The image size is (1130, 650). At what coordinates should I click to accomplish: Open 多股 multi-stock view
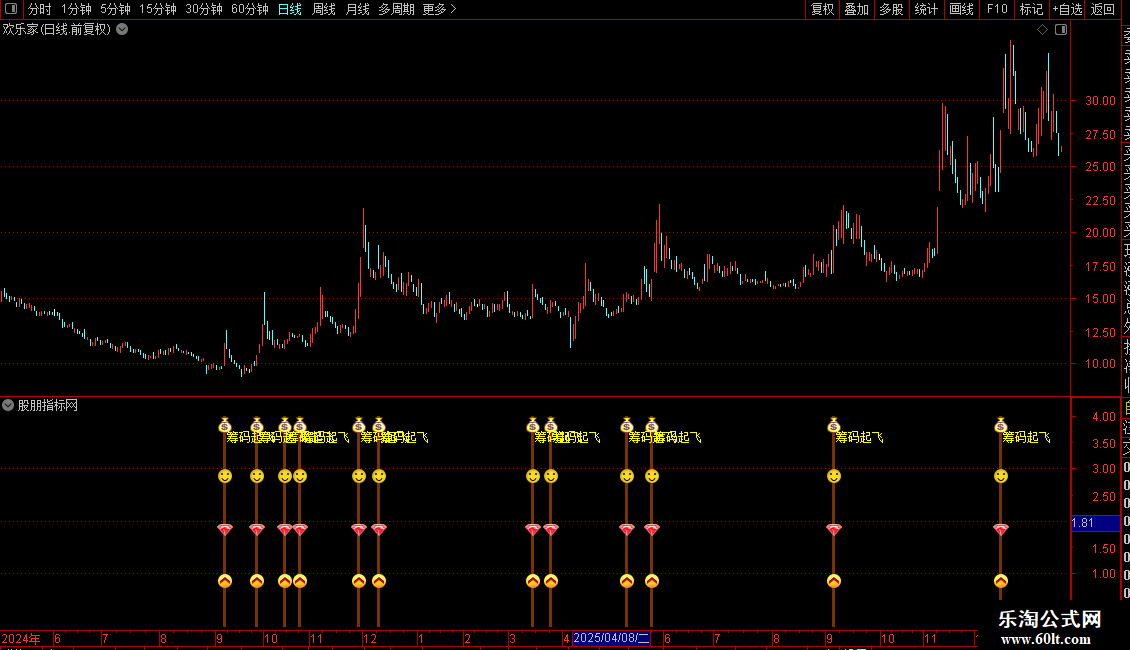(x=891, y=9)
